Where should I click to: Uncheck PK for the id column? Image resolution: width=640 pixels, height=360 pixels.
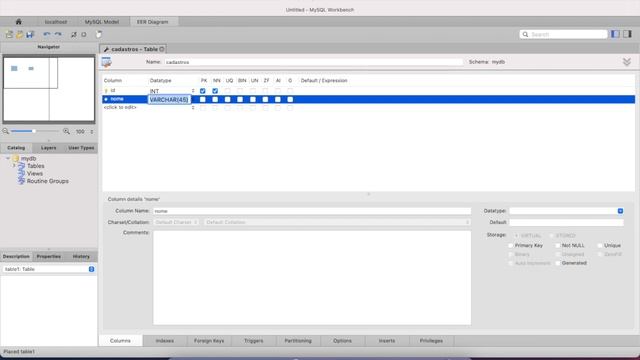pyautogui.click(x=203, y=91)
